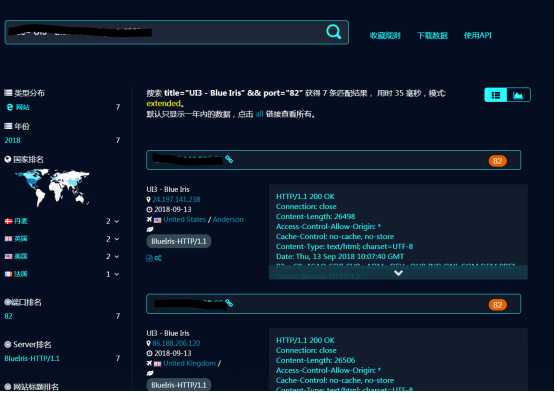The width and height of the screenshot is (557, 393).
Task: Click the 'extended' mode text
Action: tap(164, 103)
